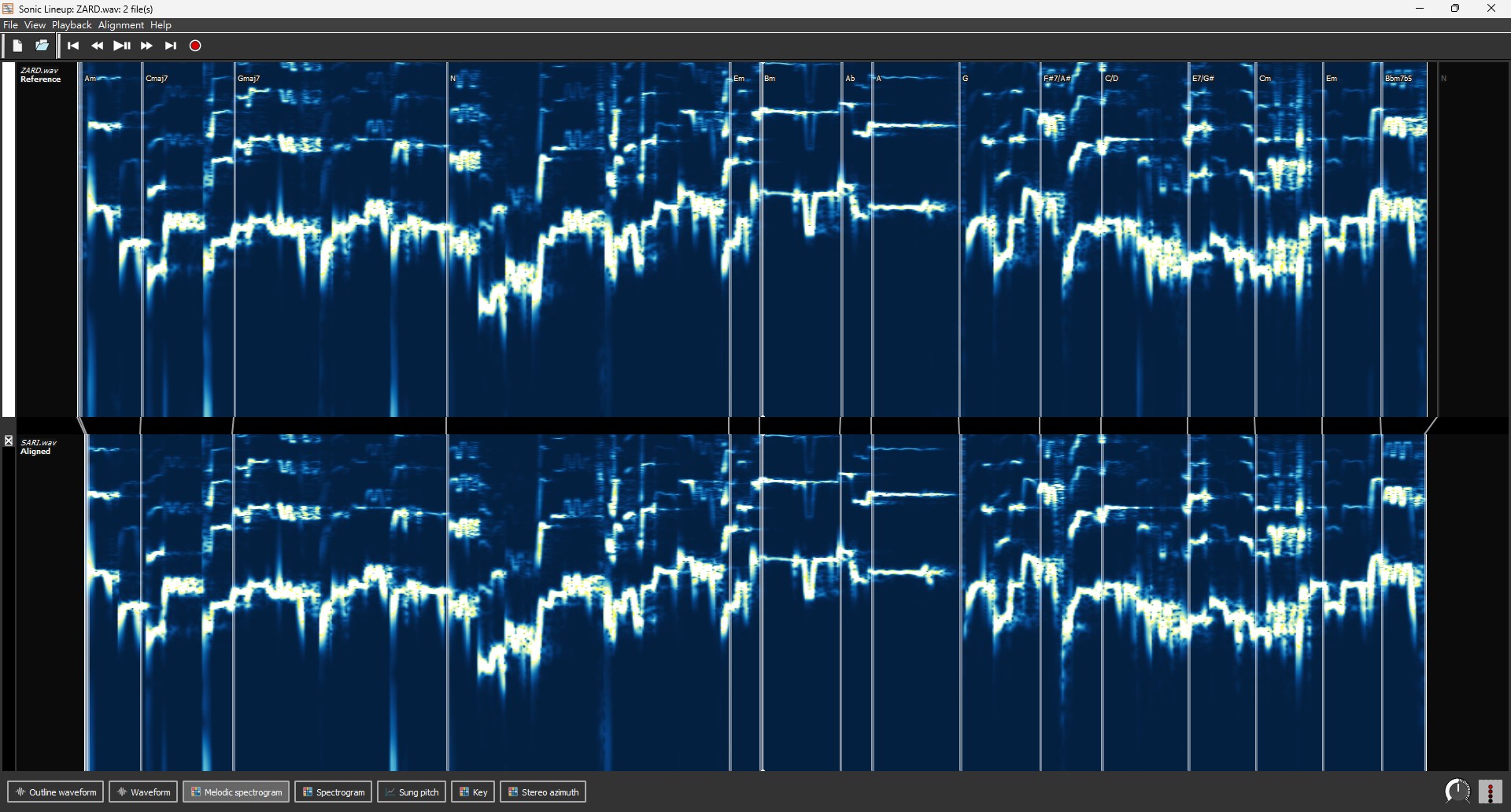Viewport: 1511px width, 812px height.
Task: Click the fast forward button
Action: (x=146, y=46)
